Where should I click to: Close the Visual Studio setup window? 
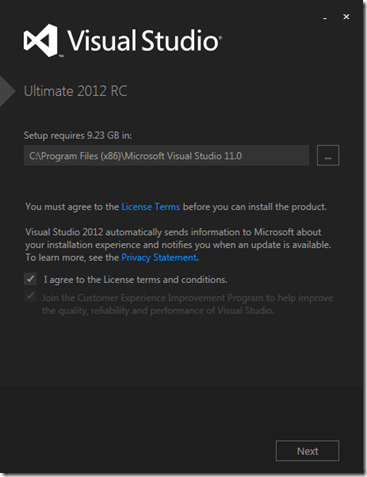(346, 17)
